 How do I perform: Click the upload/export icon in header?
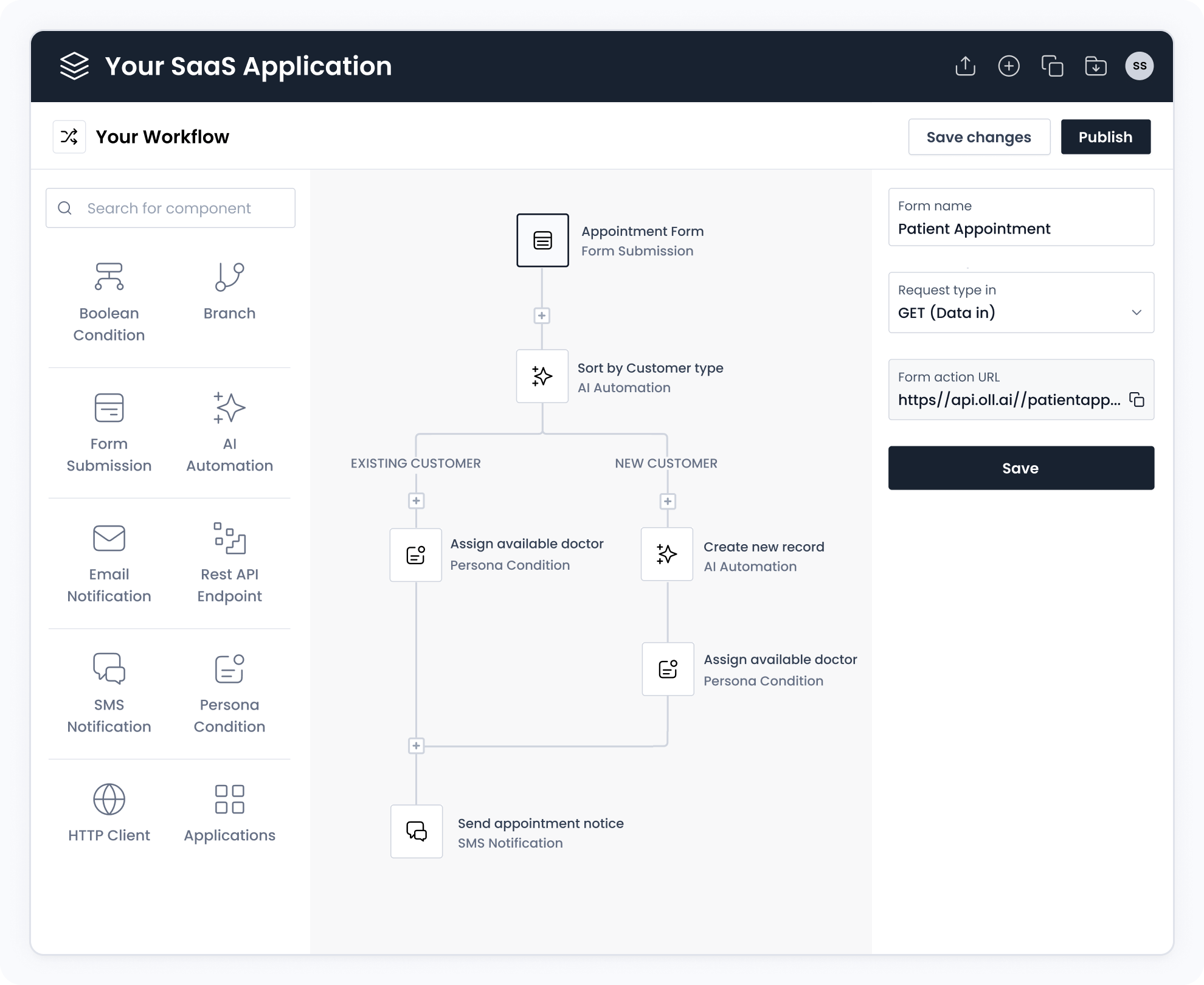965,66
